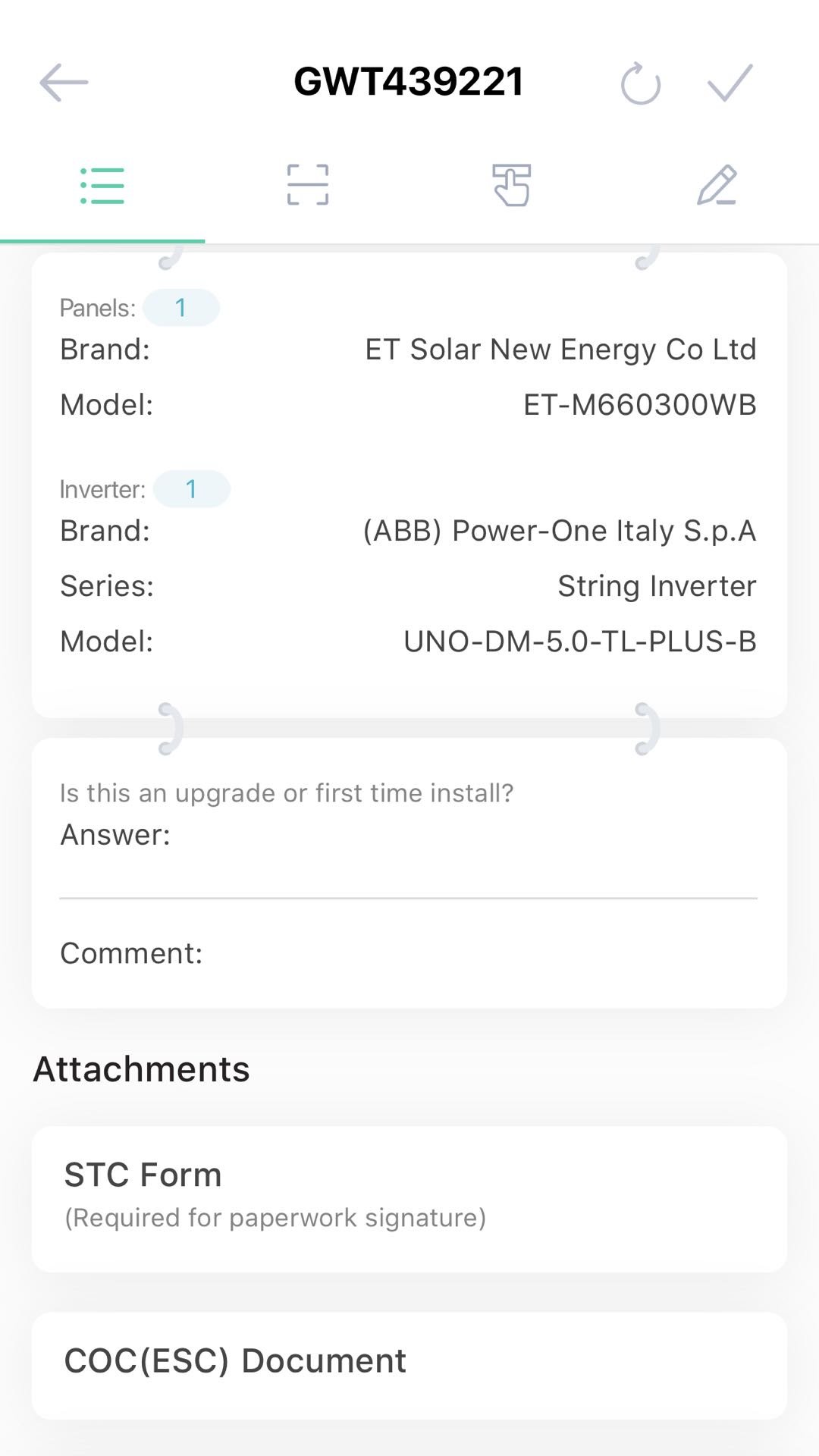Tap the String Inverter series value
The width and height of the screenshot is (819, 1456).
(657, 586)
